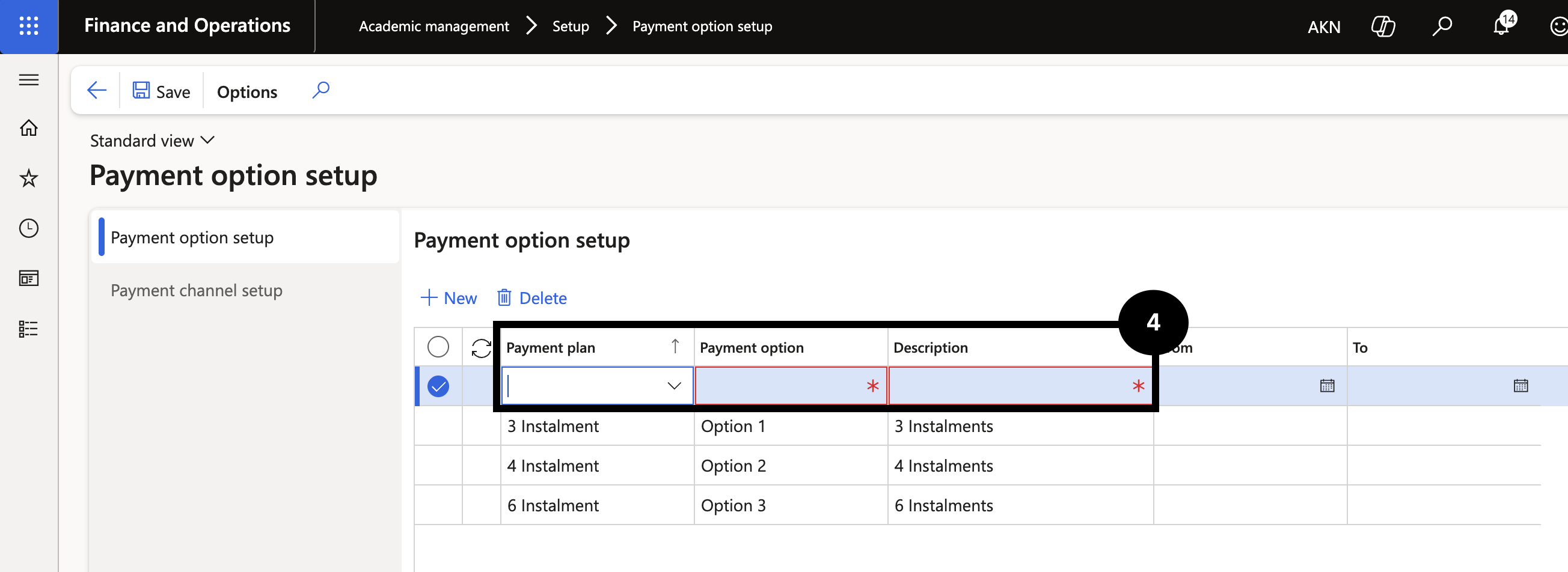Open Favorites star in sidebar

pos(29,178)
